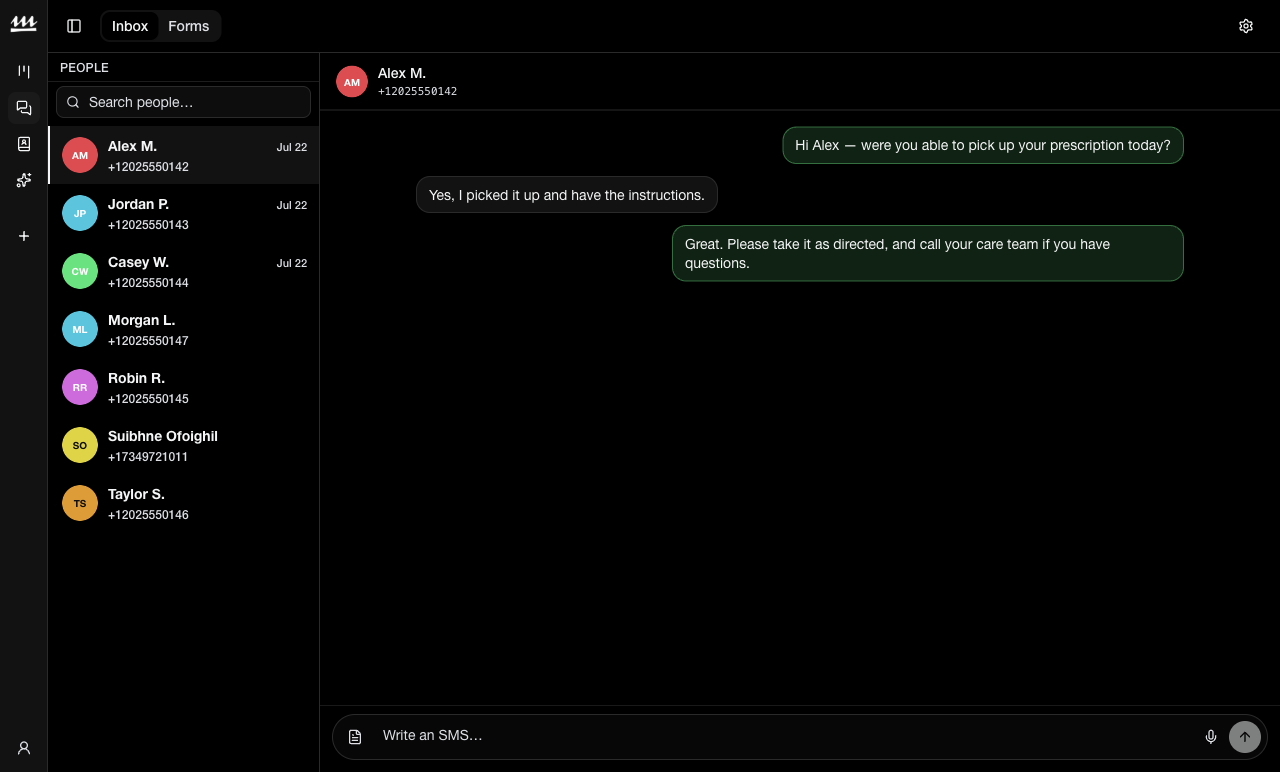
Task: Click the 'Great. Please take it' message
Action: [x=928, y=253]
